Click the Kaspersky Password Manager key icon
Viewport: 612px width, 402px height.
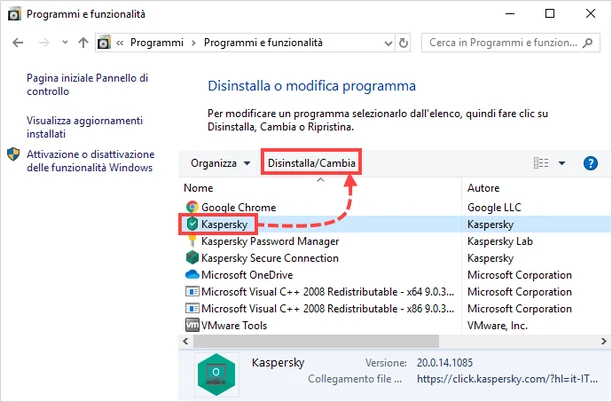(192, 241)
